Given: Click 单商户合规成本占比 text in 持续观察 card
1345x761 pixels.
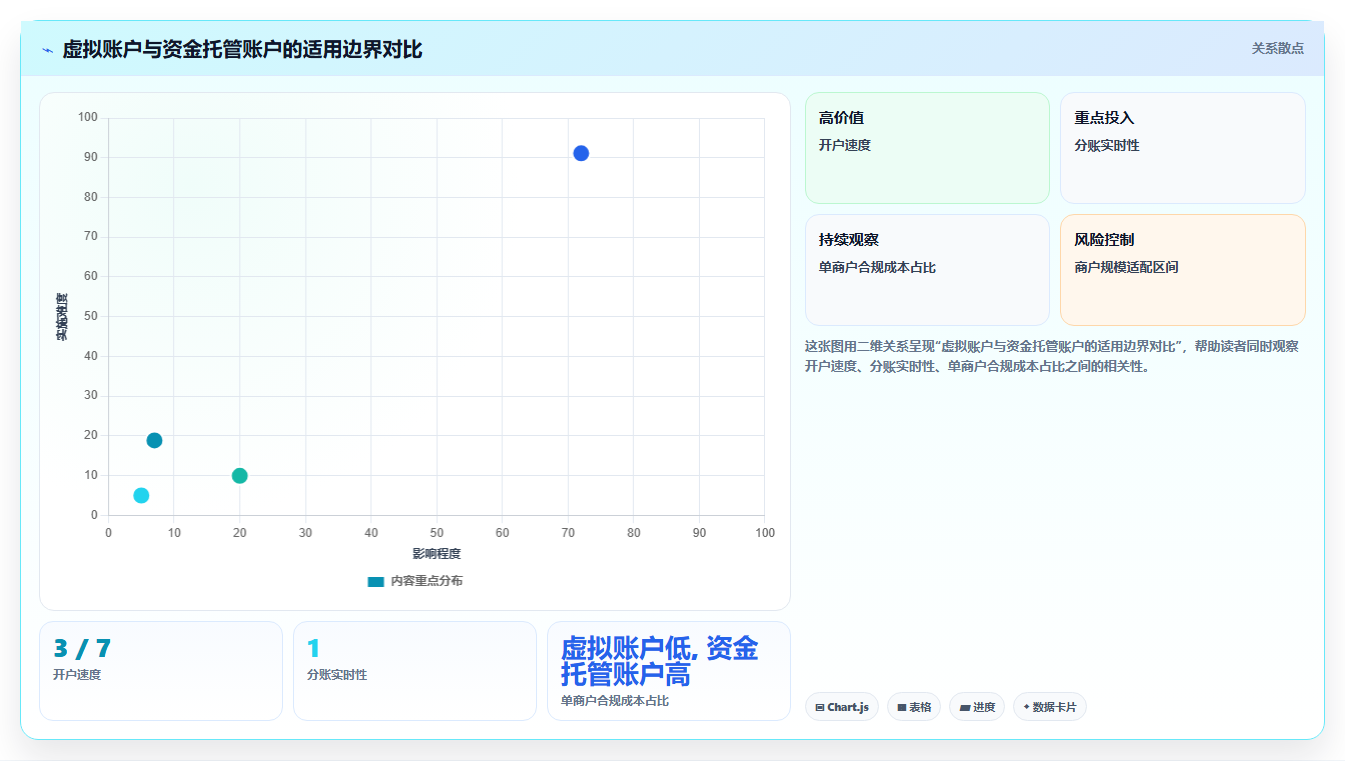Looking at the screenshot, I should (877, 268).
